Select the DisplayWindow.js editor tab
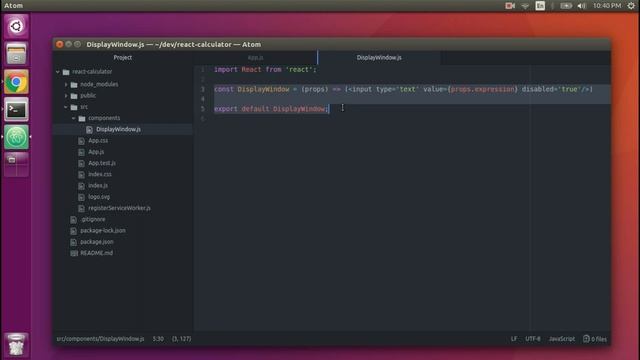Image resolution: width=640 pixels, height=360 pixels. click(379, 58)
